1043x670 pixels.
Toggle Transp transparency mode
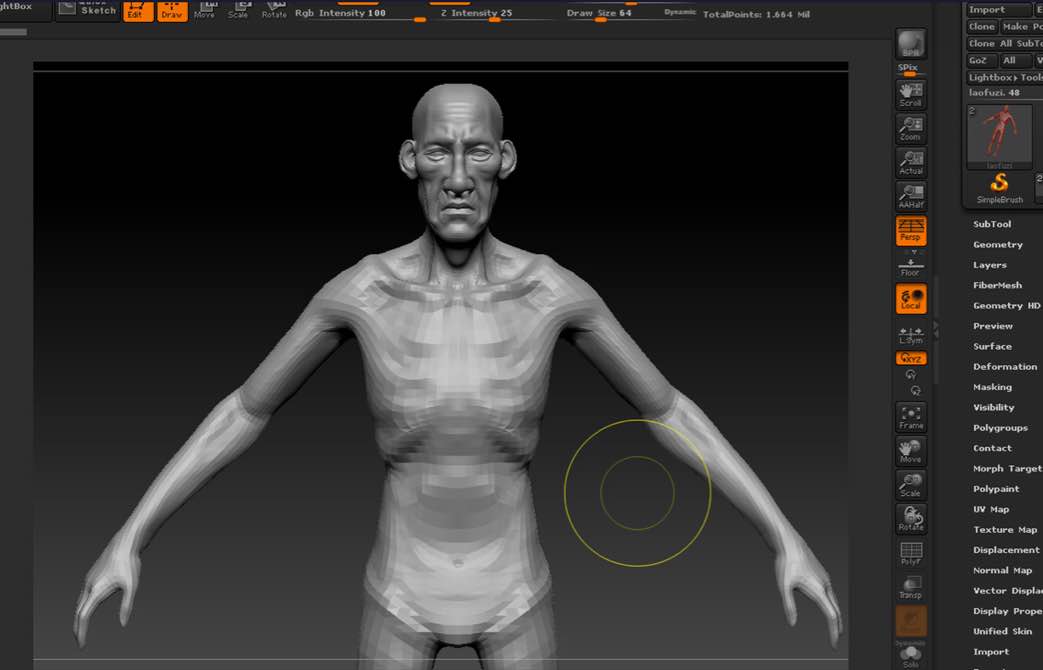pyautogui.click(x=910, y=588)
